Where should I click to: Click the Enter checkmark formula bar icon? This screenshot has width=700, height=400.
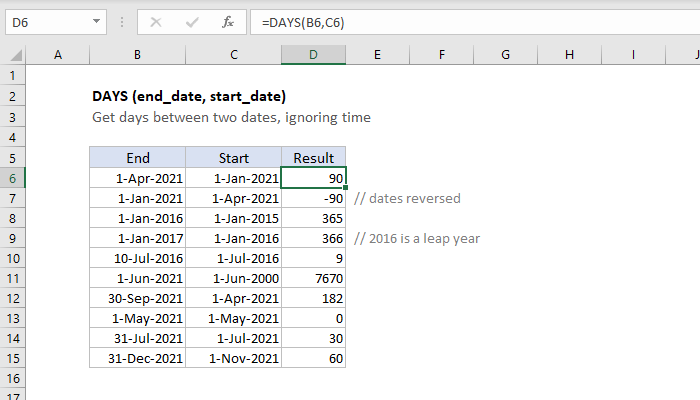pos(192,22)
